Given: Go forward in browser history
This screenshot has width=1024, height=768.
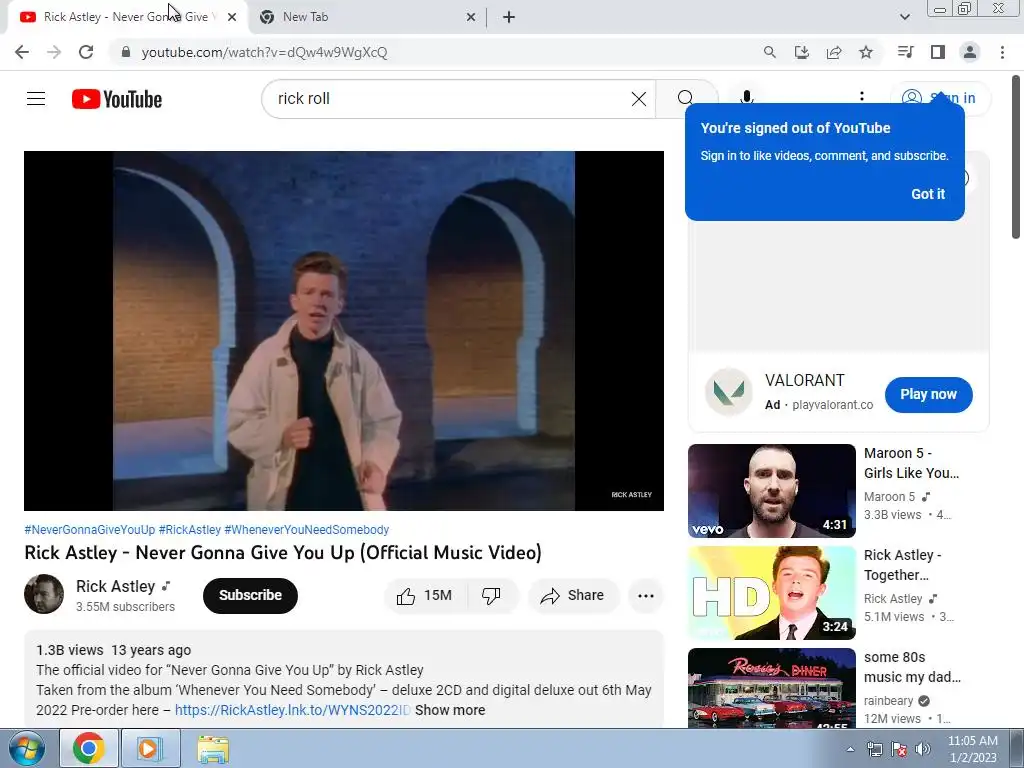Looking at the screenshot, I should click(54, 52).
